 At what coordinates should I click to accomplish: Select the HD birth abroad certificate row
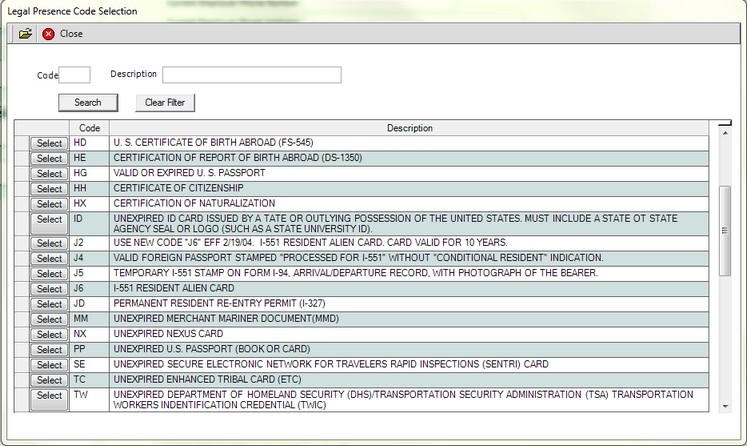[49, 143]
